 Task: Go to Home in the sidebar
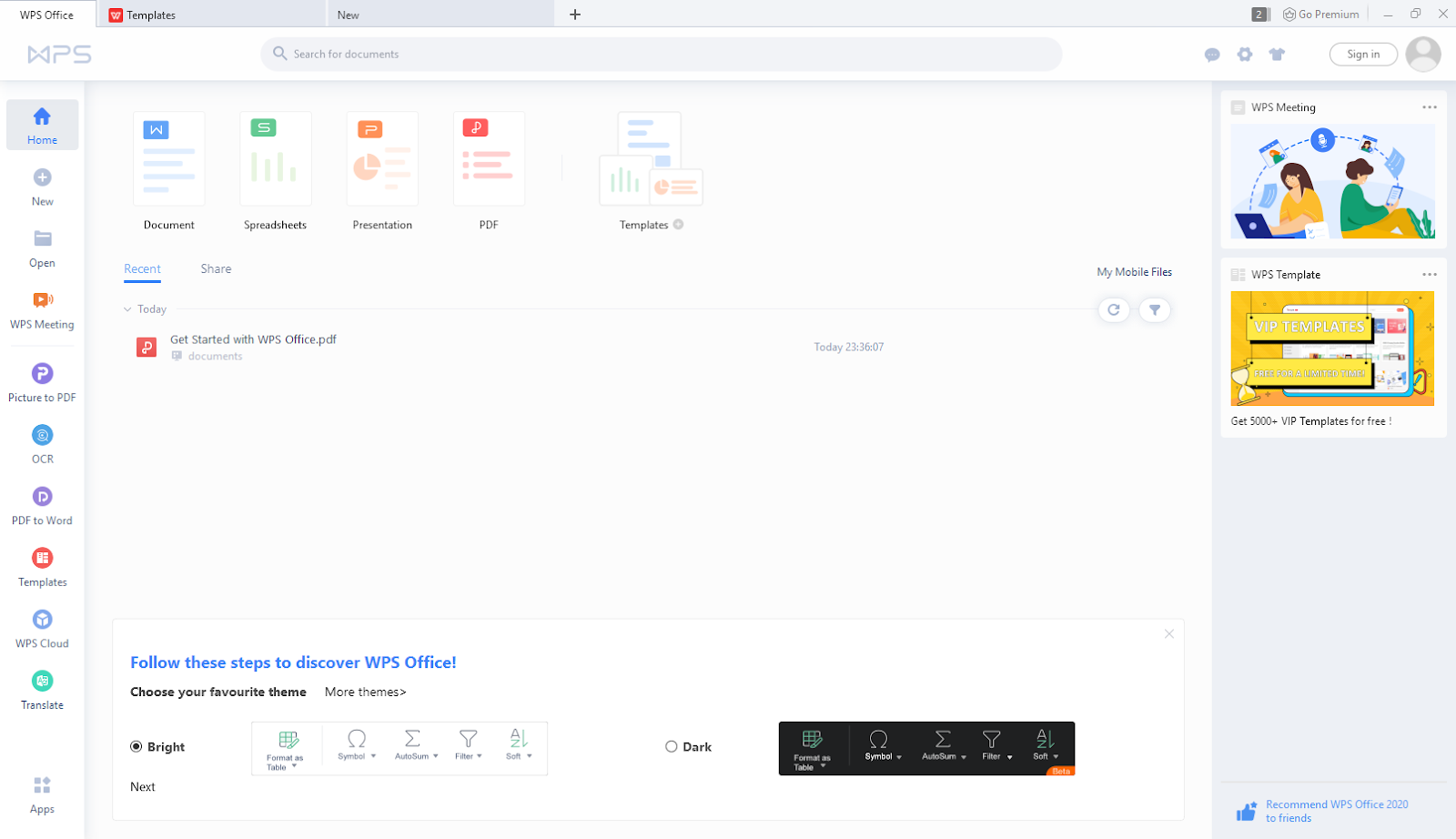pyautogui.click(x=42, y=125)
